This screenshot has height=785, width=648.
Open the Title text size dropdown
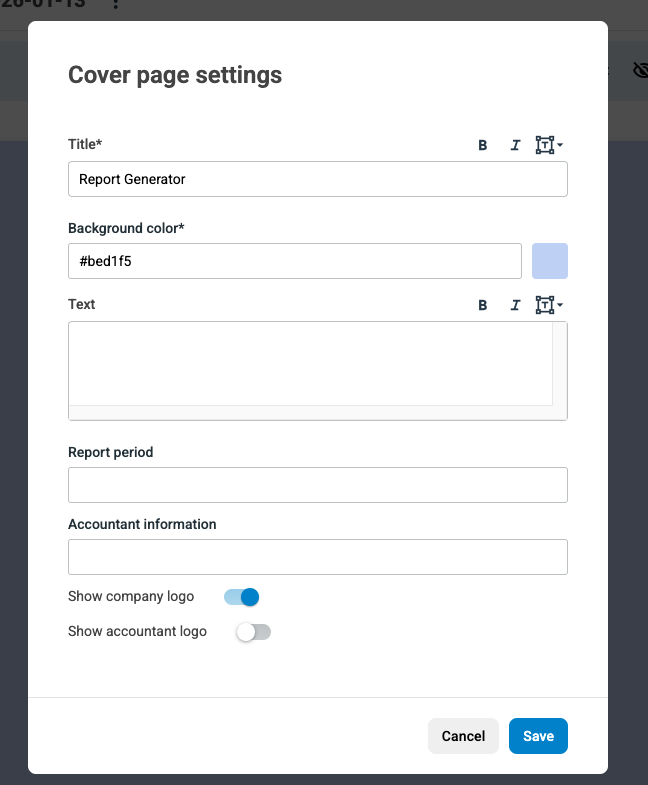[549, 145]
